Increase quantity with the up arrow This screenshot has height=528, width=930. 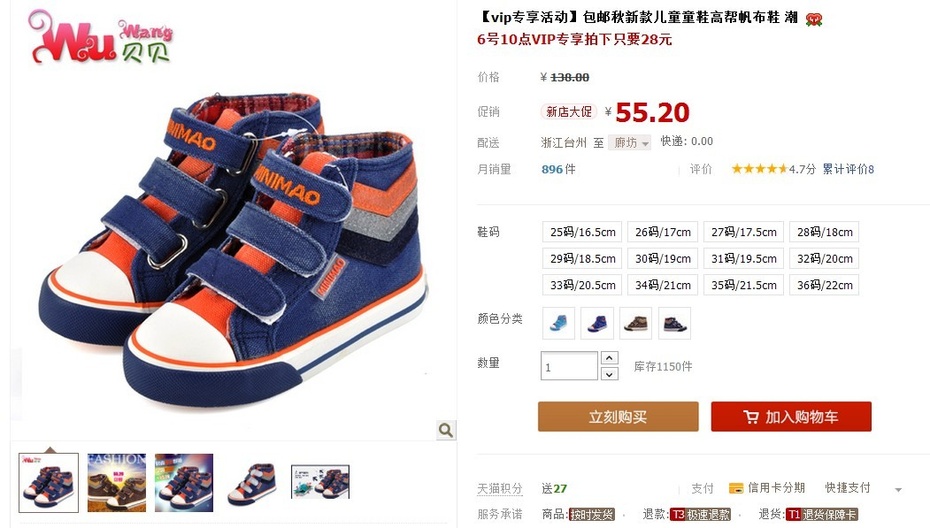pyautogui.click(x=610, y=358)
